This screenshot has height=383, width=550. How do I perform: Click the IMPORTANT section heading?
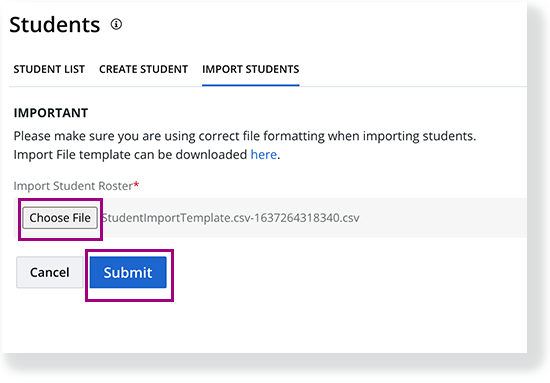(x=51, y=113)
